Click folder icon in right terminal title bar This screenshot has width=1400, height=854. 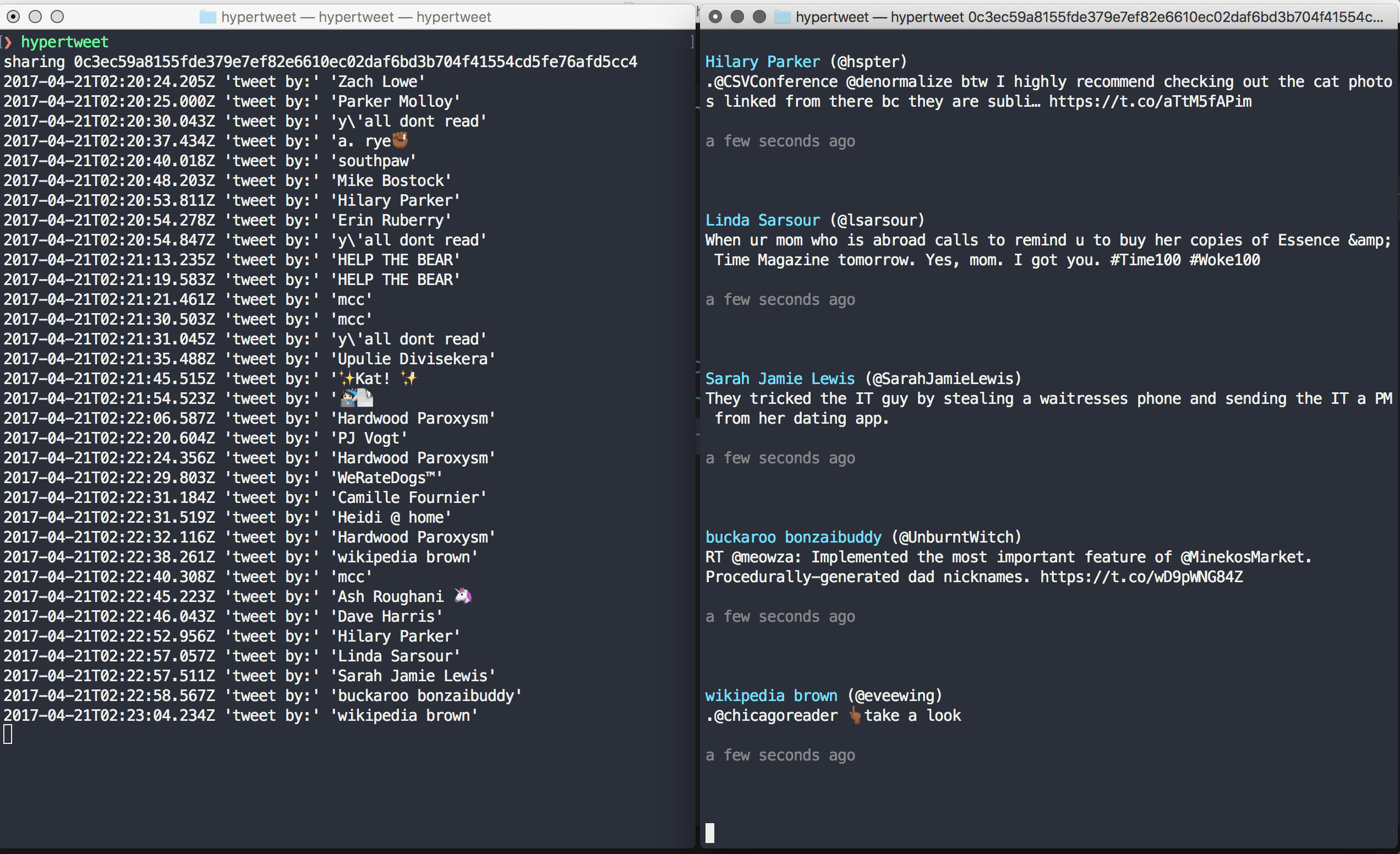[x=783, y=17]
